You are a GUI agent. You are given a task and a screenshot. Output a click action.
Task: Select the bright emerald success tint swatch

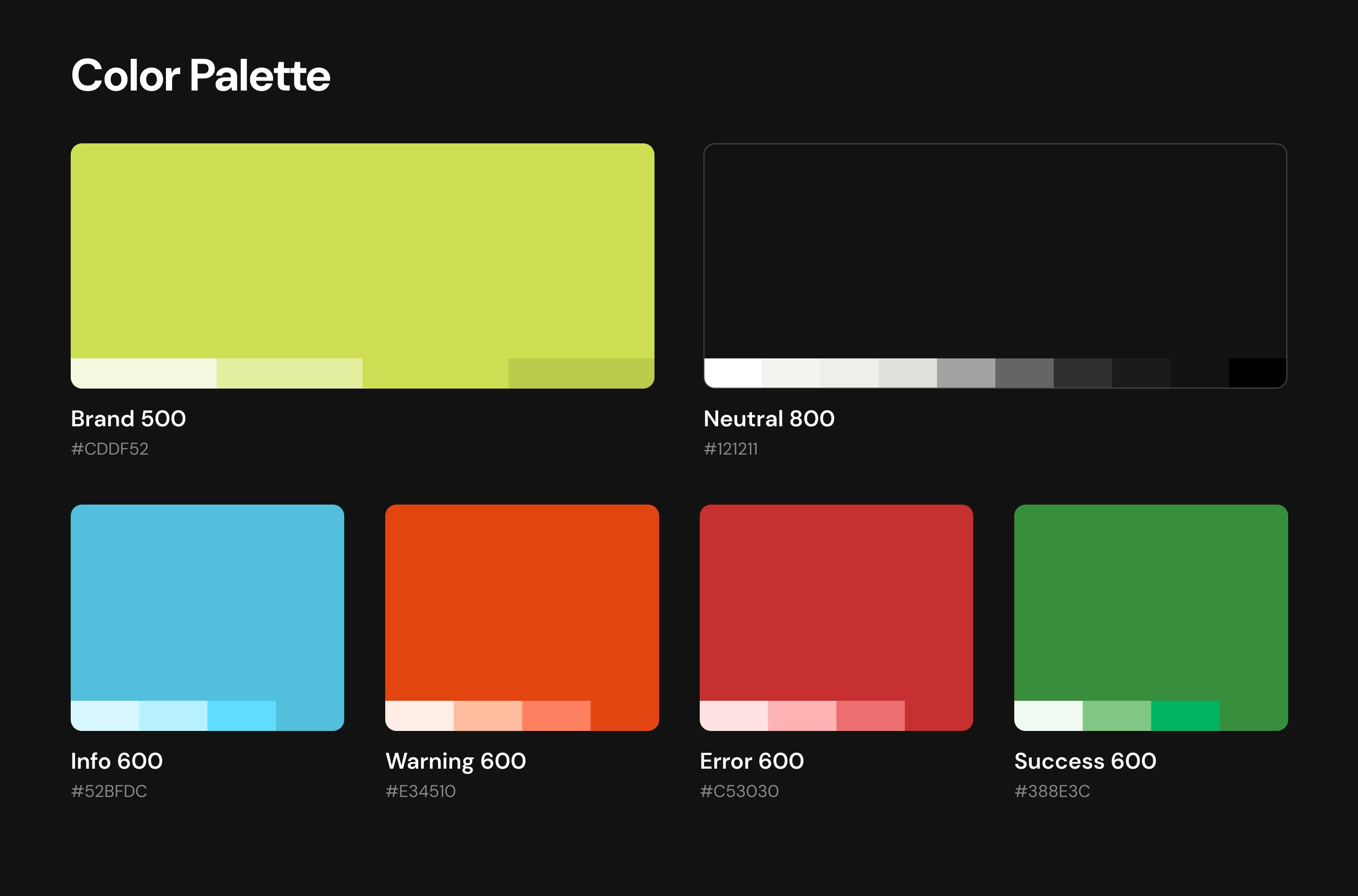[x=1185, y=715]
